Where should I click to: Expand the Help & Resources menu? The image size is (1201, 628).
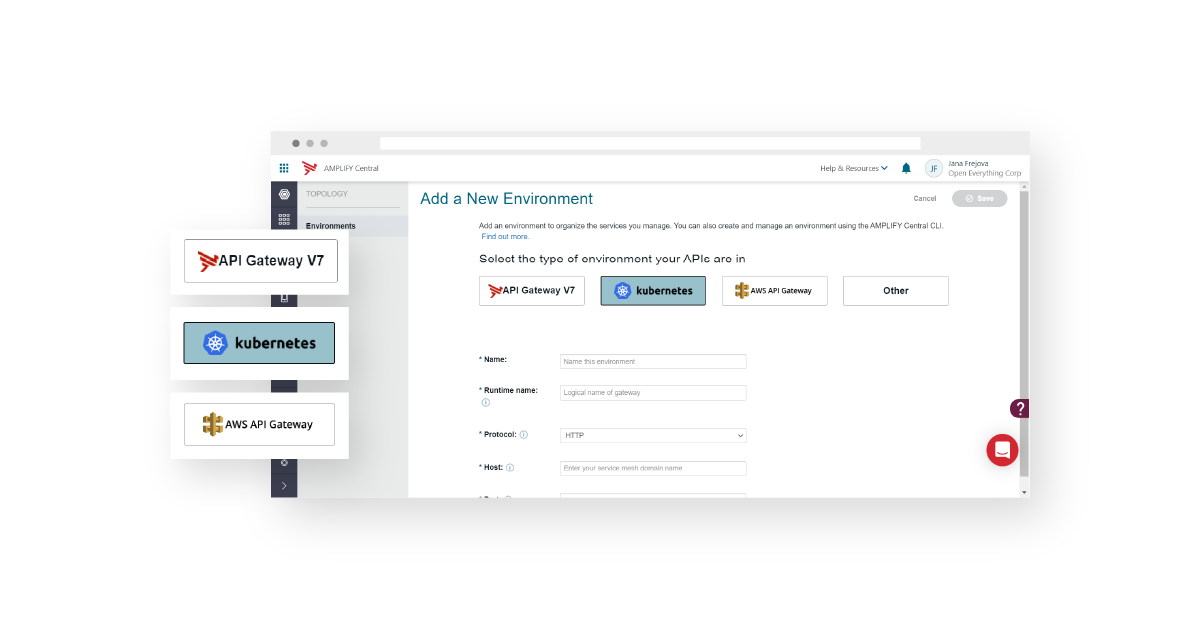point(854,168)
